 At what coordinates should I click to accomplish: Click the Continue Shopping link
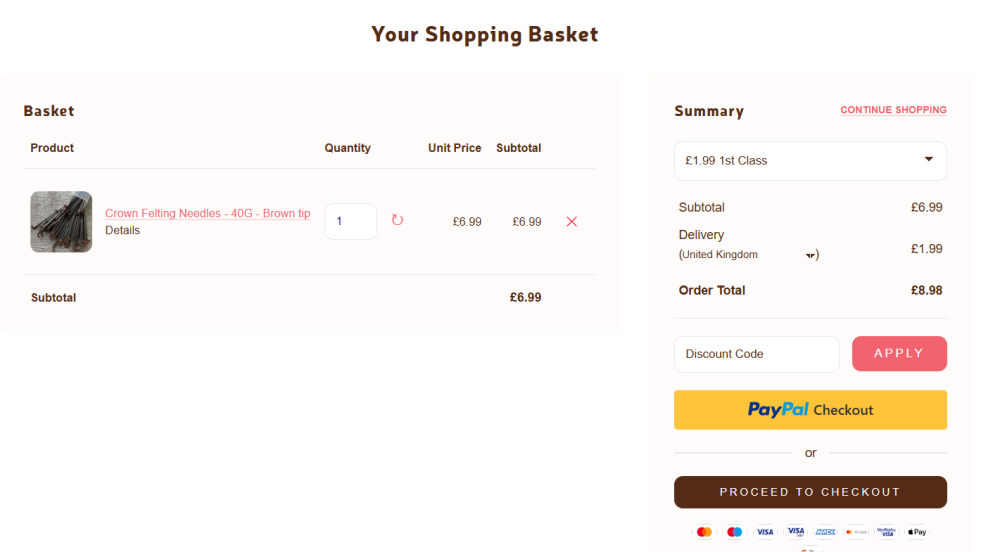click(893, 110)
